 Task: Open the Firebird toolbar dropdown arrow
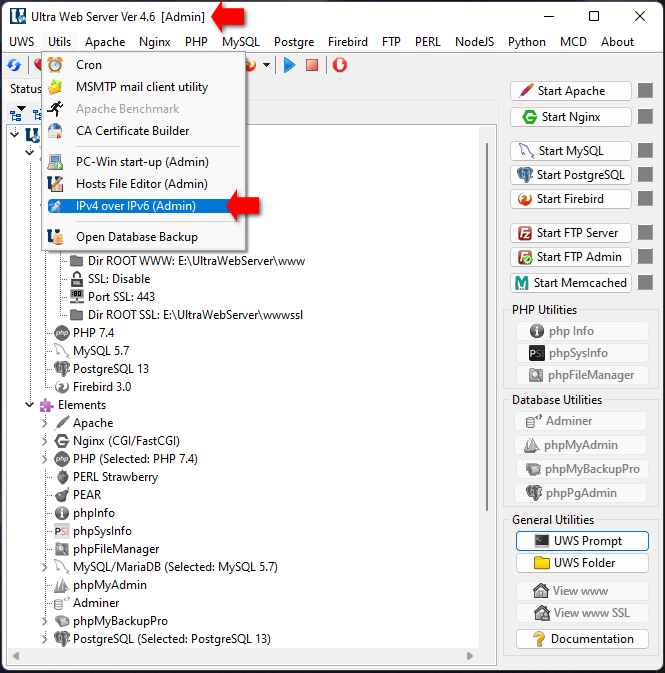pyautogui.click(x=267, y=65)
